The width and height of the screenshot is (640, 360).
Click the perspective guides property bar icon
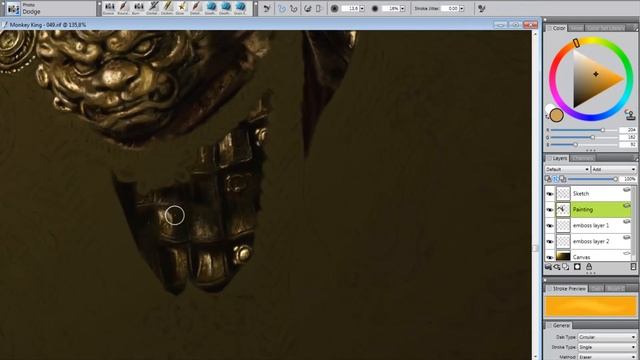click(x=319, y=9)
